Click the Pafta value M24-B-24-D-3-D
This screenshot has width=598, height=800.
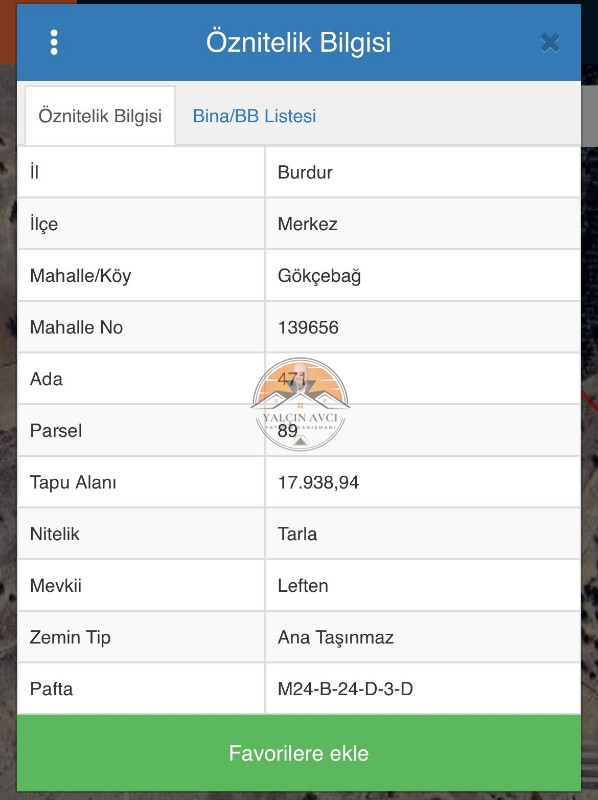click(345, 689)
